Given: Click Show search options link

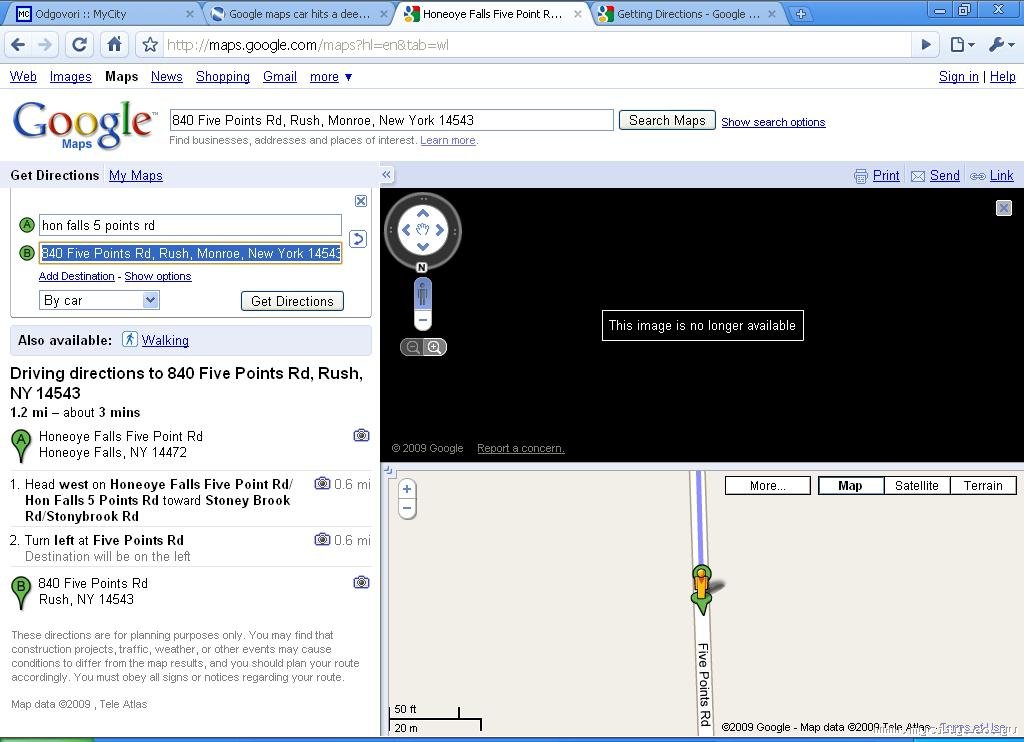Looking at the screenshot, I should pos(773,122).
